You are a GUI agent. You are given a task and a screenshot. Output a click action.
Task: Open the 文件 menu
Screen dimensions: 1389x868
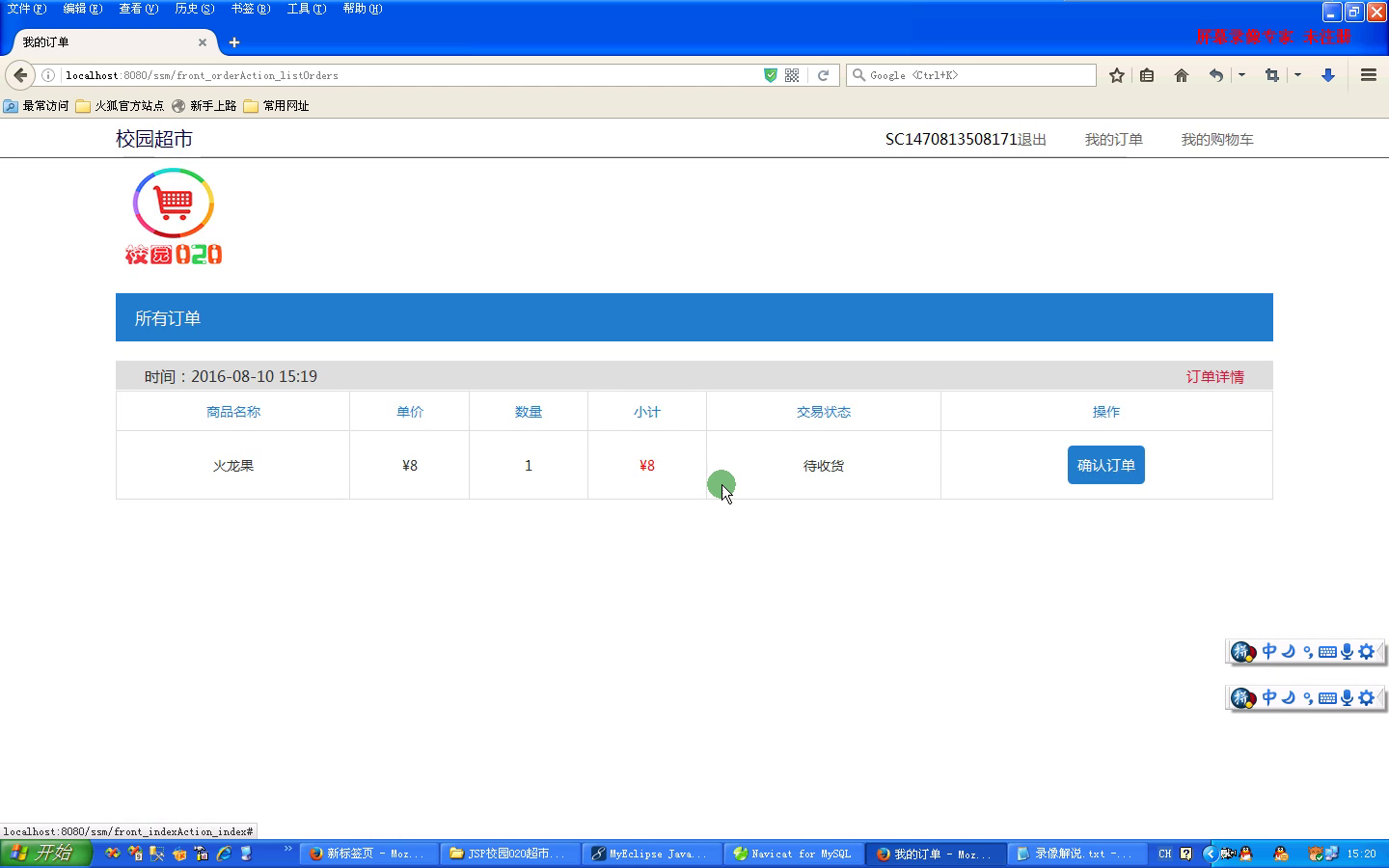(27, 9)
